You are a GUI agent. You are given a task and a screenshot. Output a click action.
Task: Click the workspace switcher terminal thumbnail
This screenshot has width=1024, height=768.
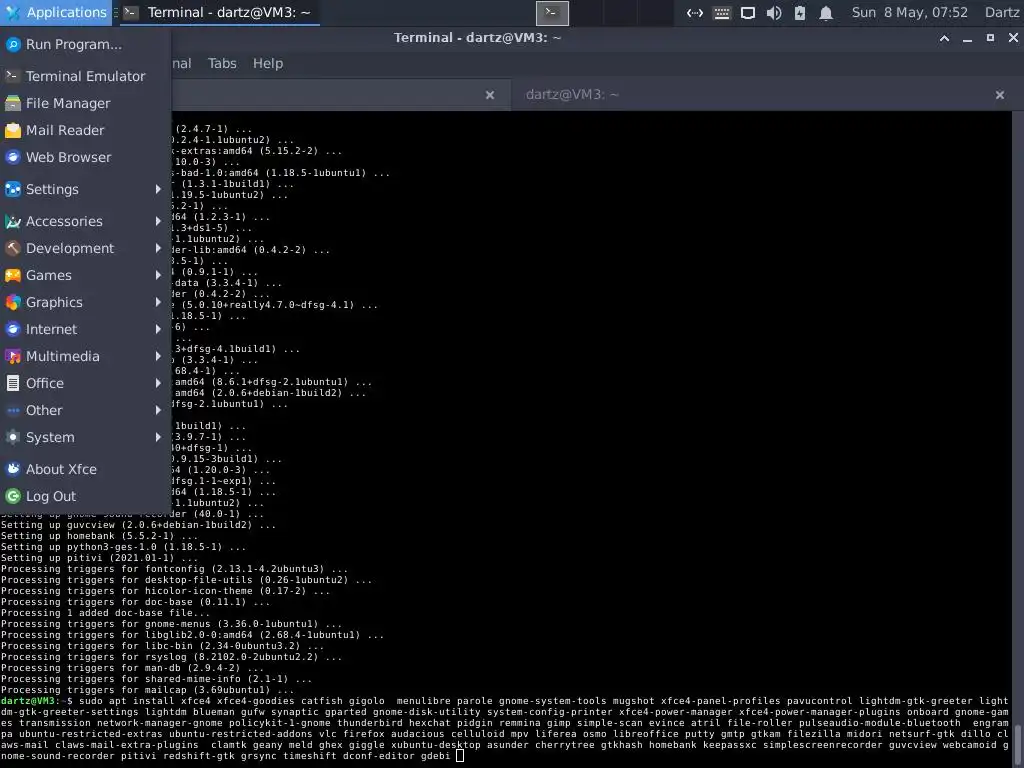(x=552, y=12)
